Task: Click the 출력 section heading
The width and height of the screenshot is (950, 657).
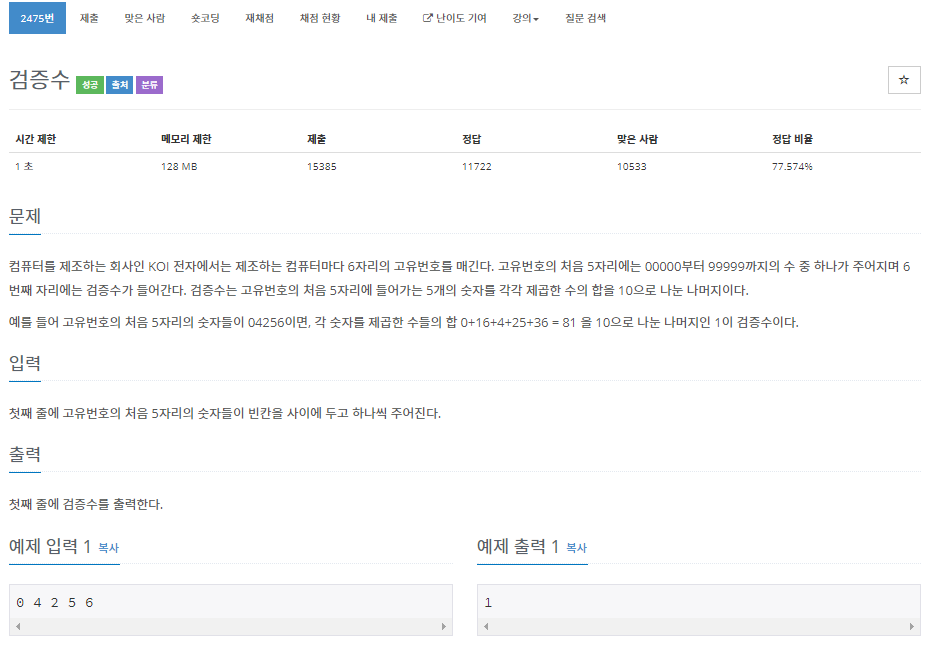Action: coord(25,455)
